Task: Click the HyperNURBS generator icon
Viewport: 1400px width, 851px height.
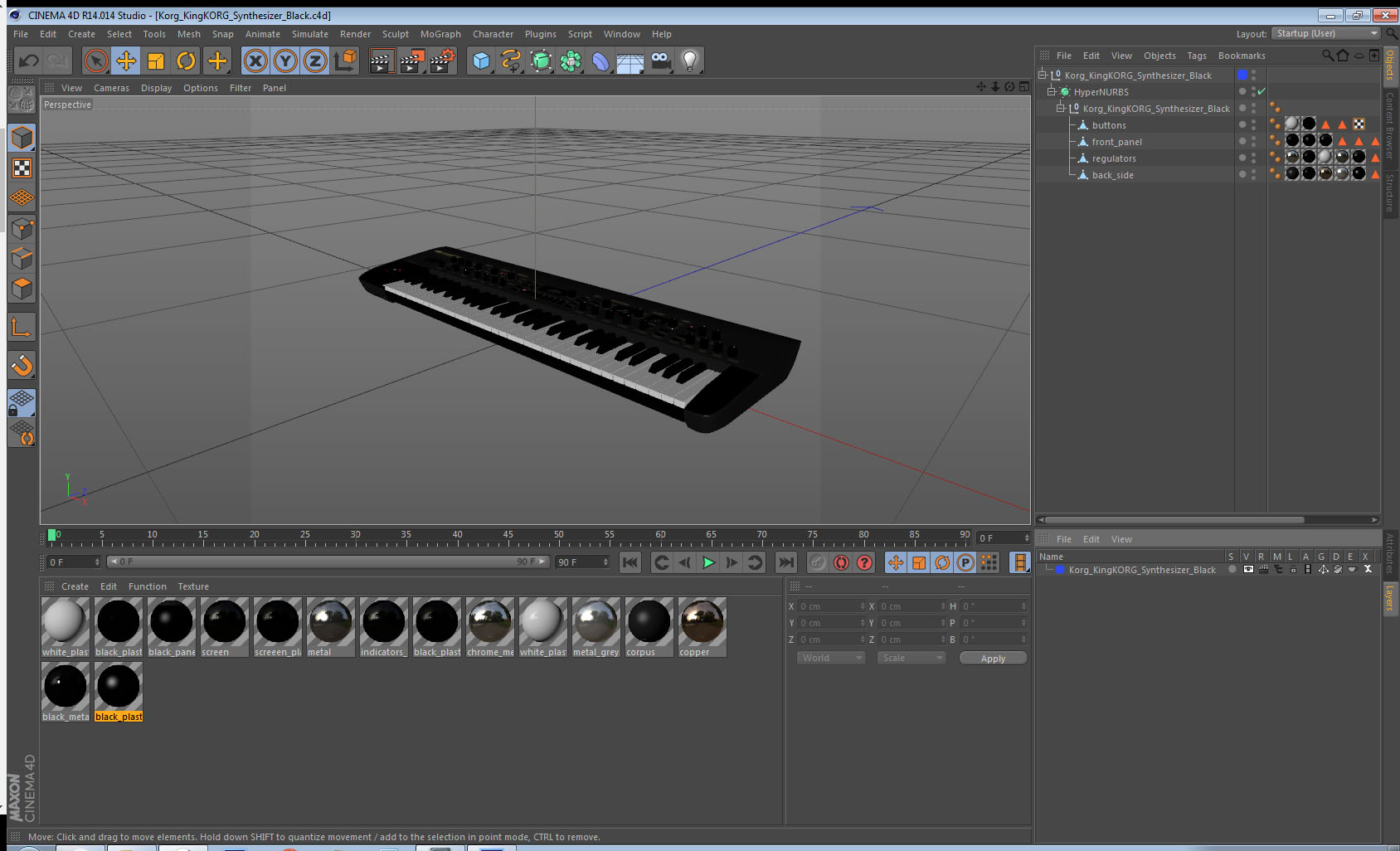Action: [x=541, y=61]
